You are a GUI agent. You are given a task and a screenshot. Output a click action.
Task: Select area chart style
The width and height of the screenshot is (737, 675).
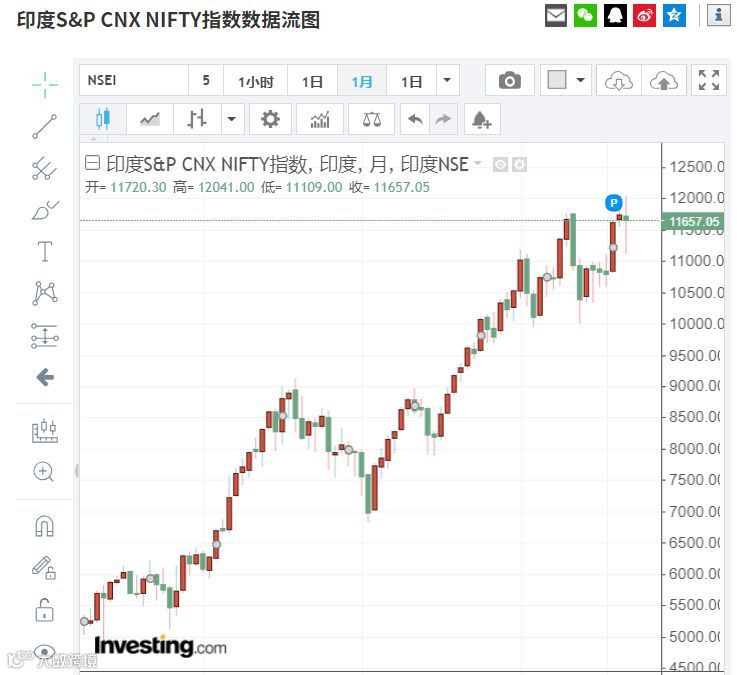click(150, 119)
